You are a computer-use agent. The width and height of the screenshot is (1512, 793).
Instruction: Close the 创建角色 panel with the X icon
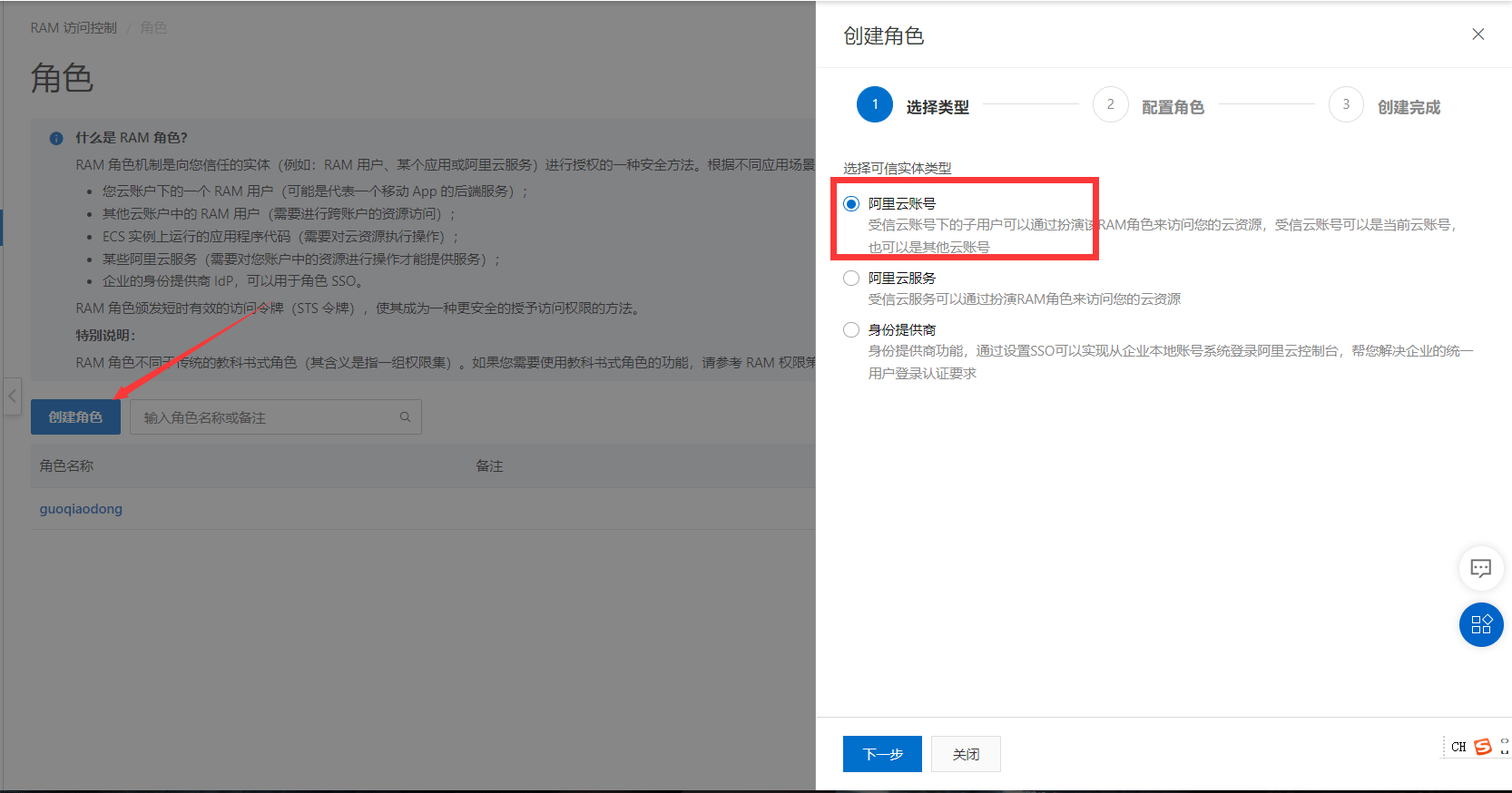[1478, 34]
